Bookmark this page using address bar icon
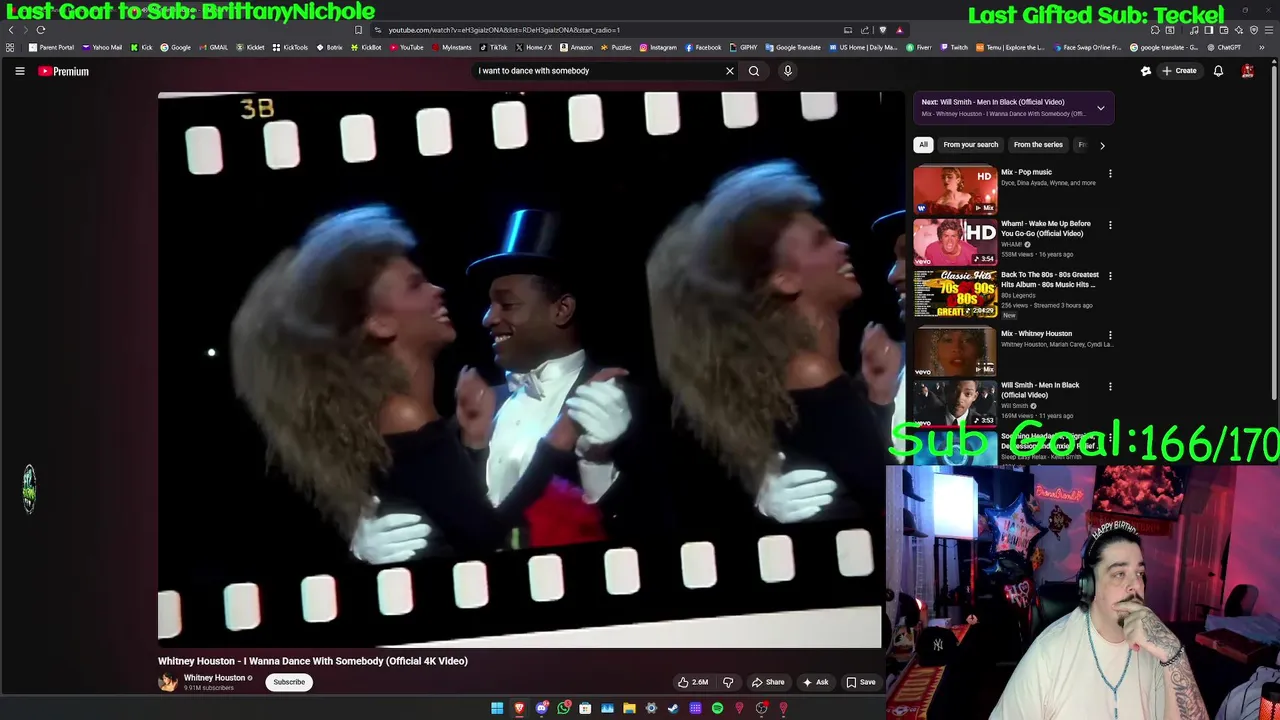The image size is (1280, 720). [x=358, y=30]
